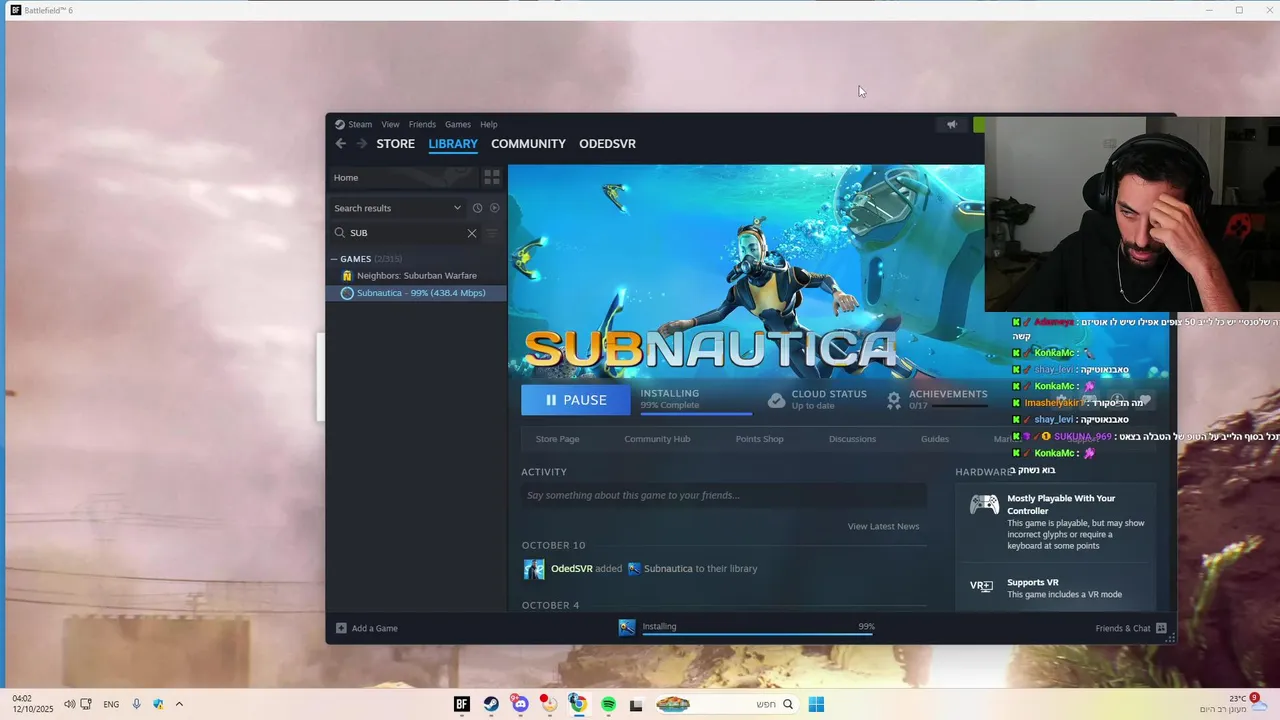1280x720 pixels.
Task: Select Subnautica in the games list
Action: (x=416, y=293)
